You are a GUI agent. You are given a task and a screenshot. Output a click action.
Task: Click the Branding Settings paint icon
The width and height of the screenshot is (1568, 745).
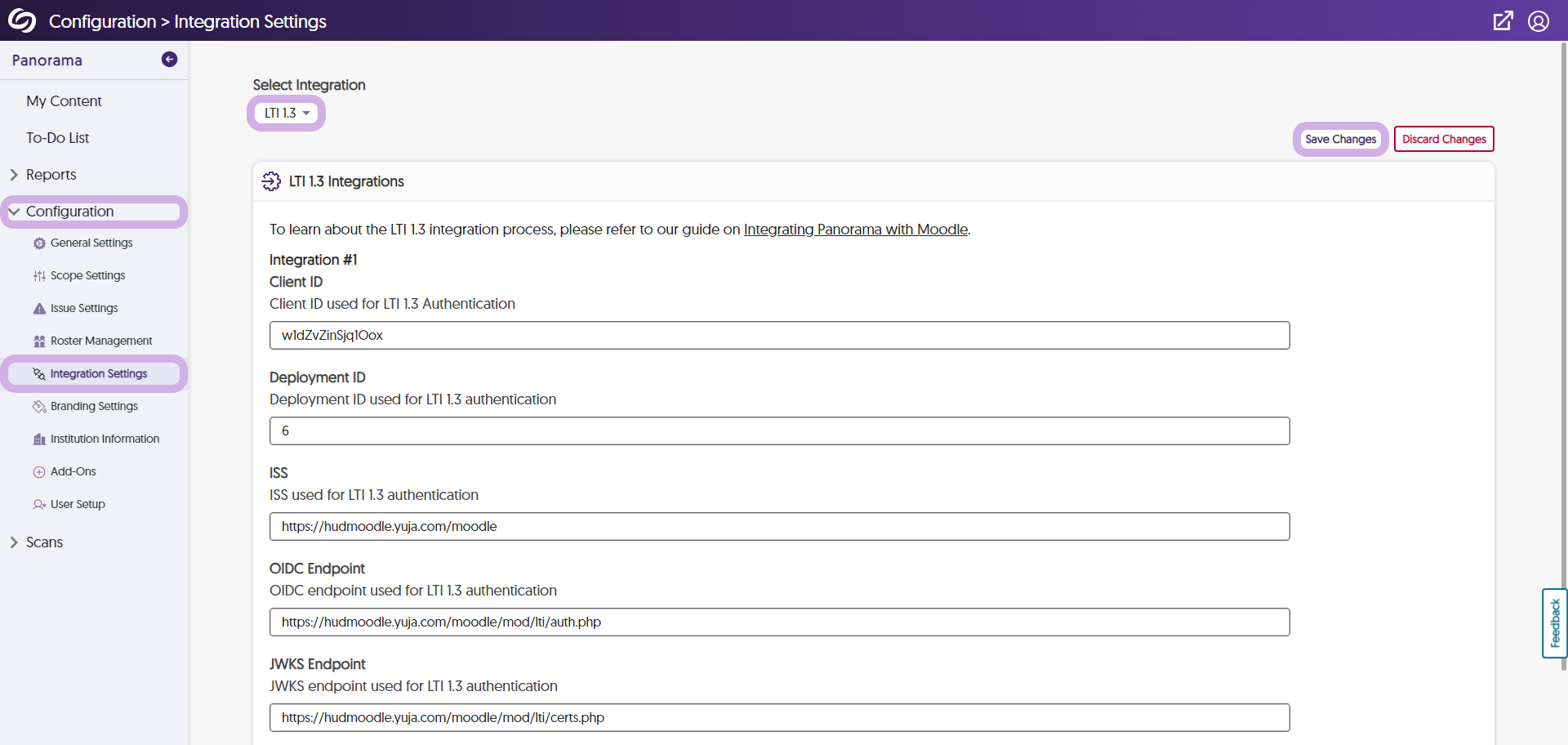tap(39, 407)
